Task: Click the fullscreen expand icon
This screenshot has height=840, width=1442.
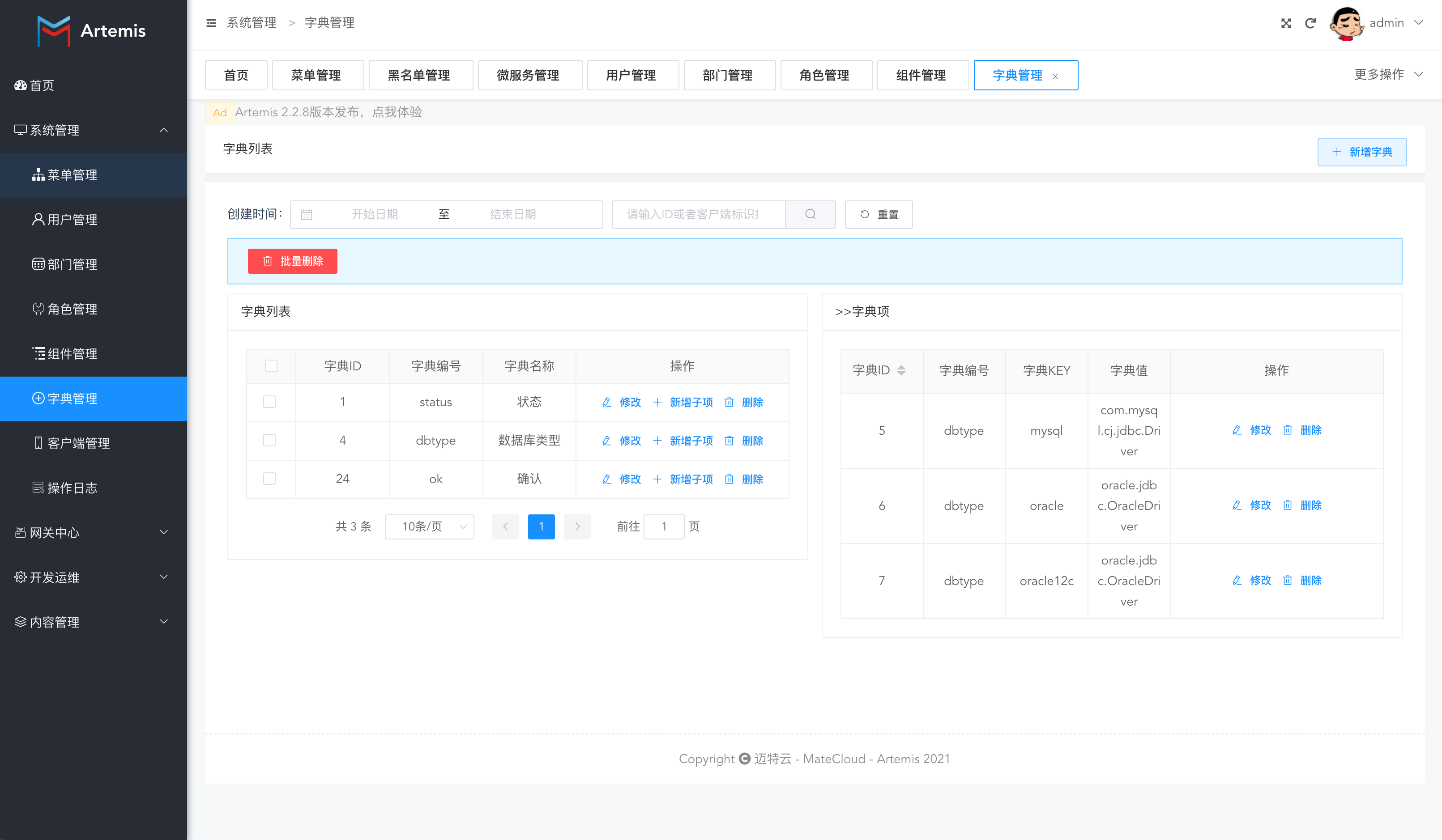Action: coord(1286,23)
